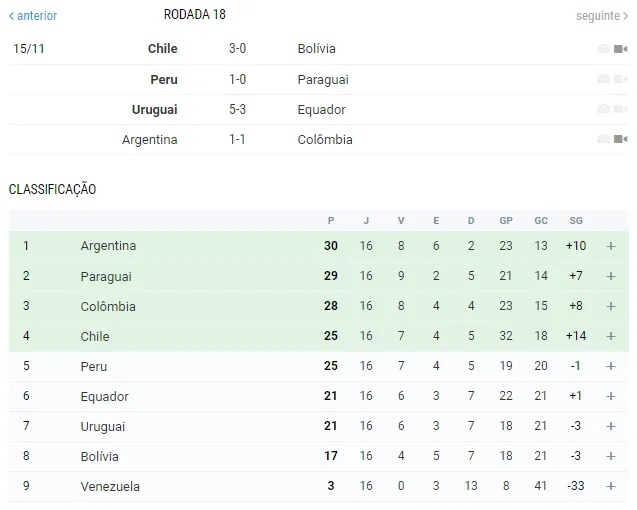Open photo camera icon for Chile vs Bolívia
Screen dimensions: 637x510
604,49
